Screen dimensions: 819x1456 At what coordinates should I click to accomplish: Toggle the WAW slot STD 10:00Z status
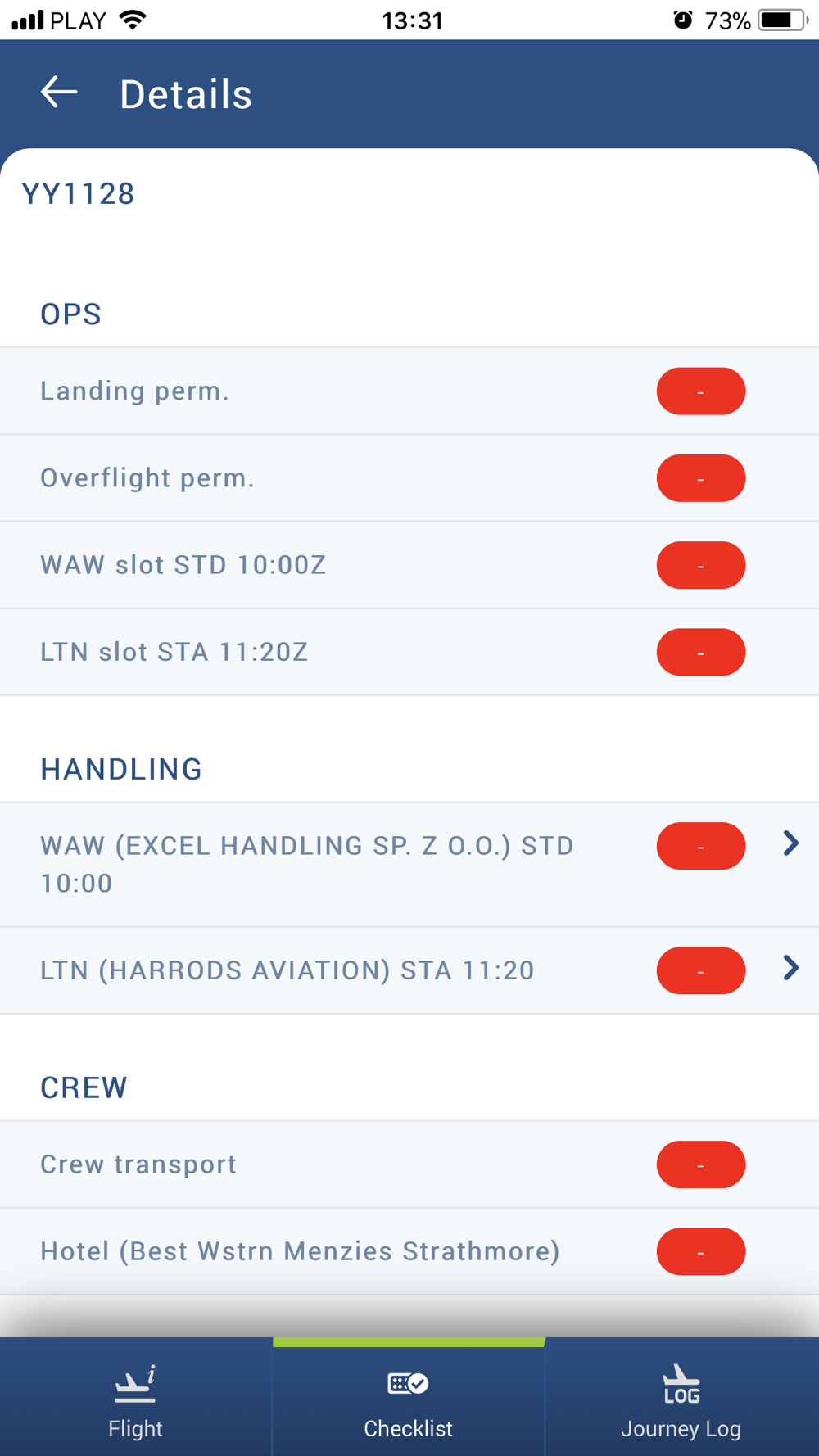[701, 565]
